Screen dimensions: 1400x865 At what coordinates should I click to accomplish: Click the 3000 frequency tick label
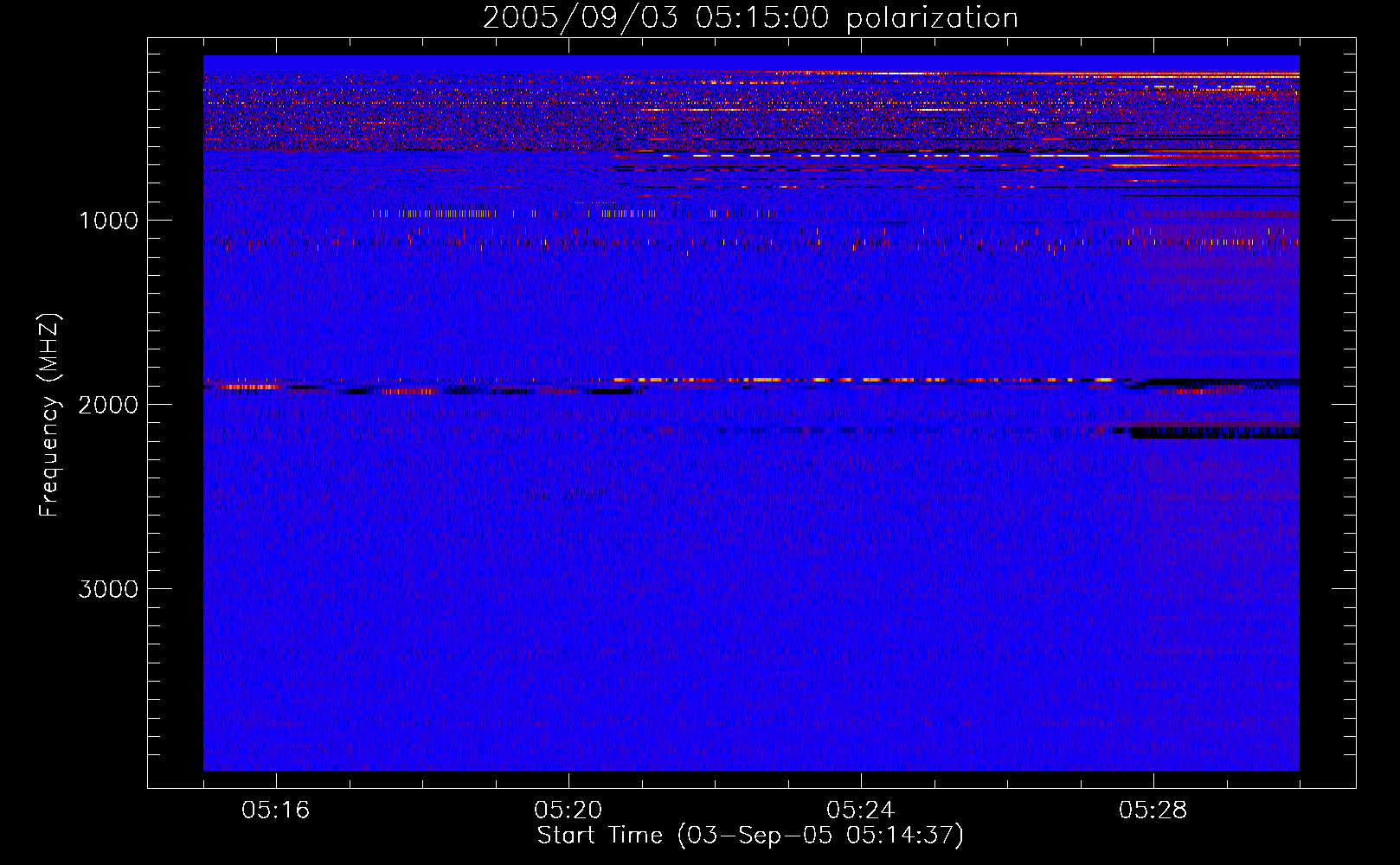[x=108, y=589]
